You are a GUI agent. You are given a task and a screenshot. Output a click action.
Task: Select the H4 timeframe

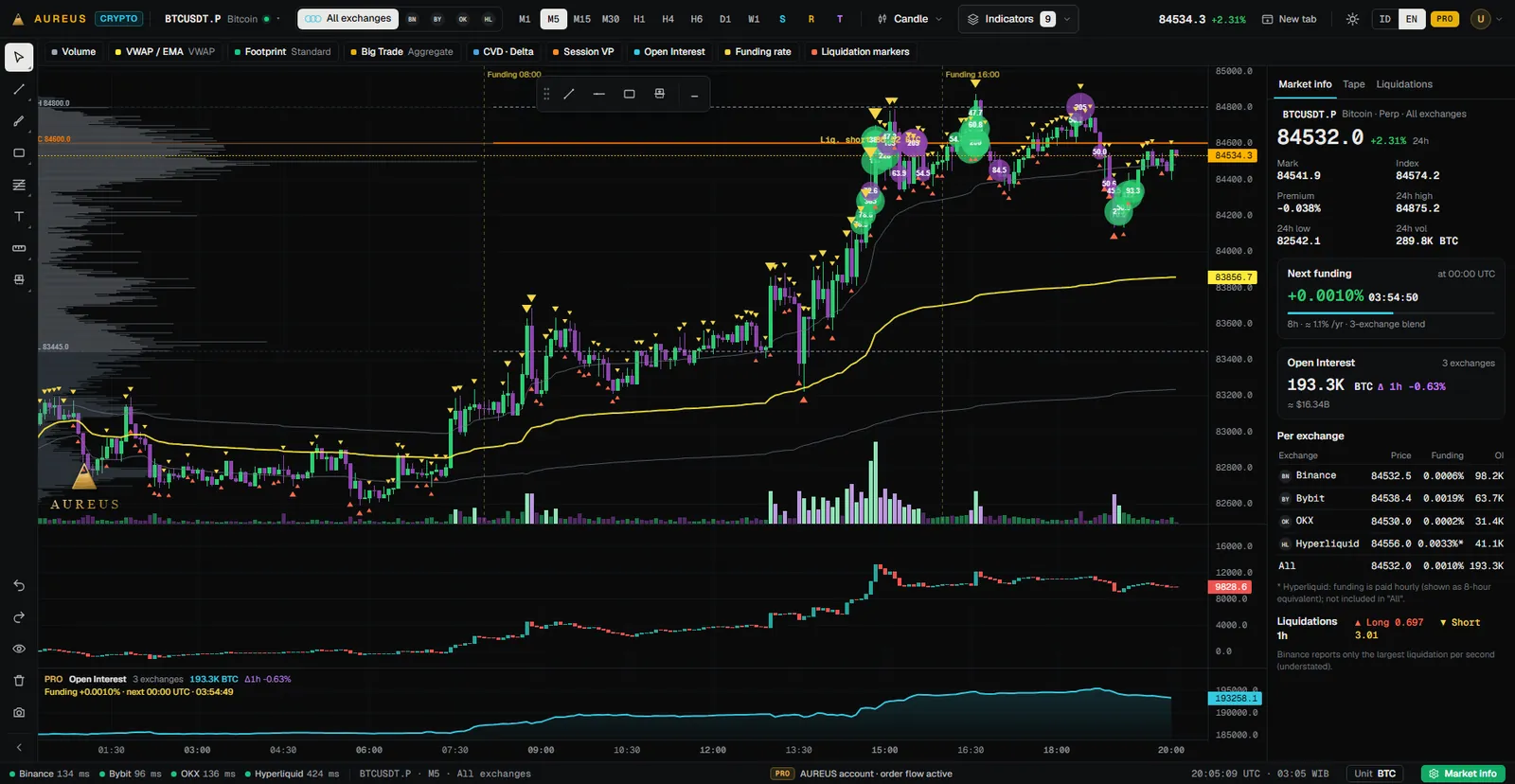[668, 19]
